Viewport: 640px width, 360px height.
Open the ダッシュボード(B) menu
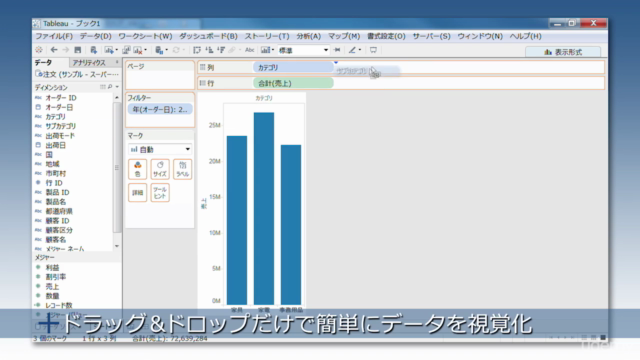[208, 36]
